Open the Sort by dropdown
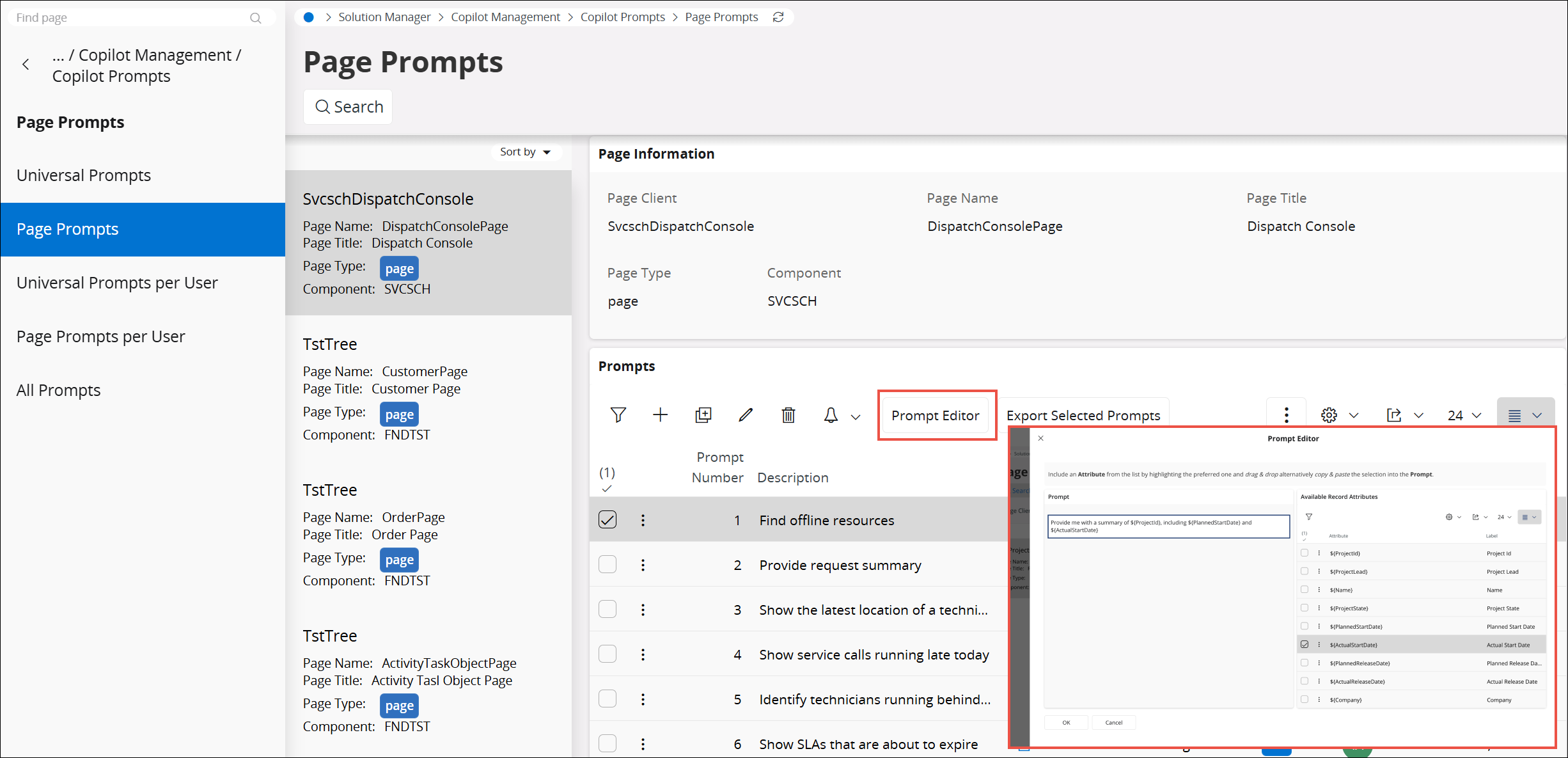 click(525, 152)
